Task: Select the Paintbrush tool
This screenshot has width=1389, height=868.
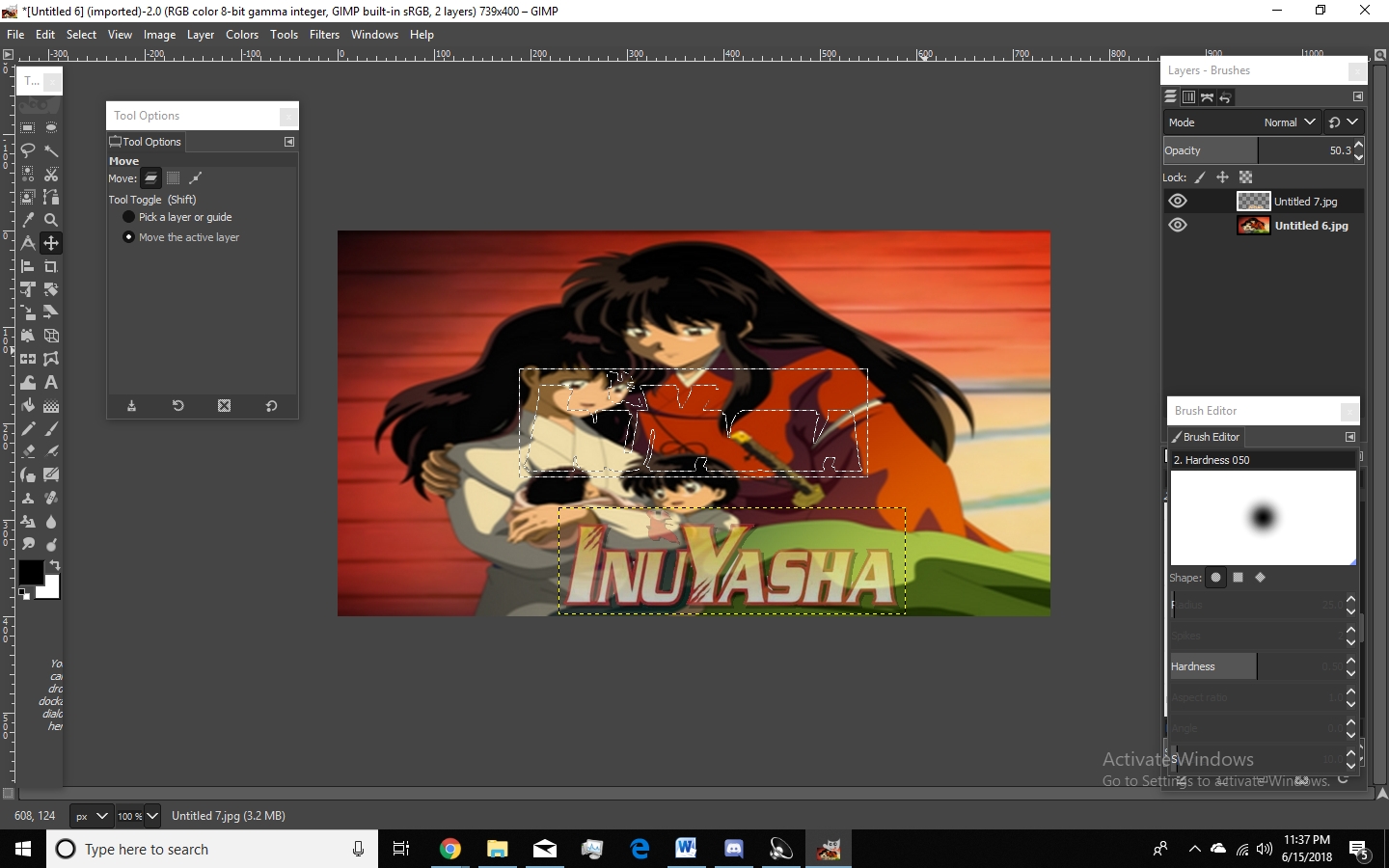Action: pos(51,428)
